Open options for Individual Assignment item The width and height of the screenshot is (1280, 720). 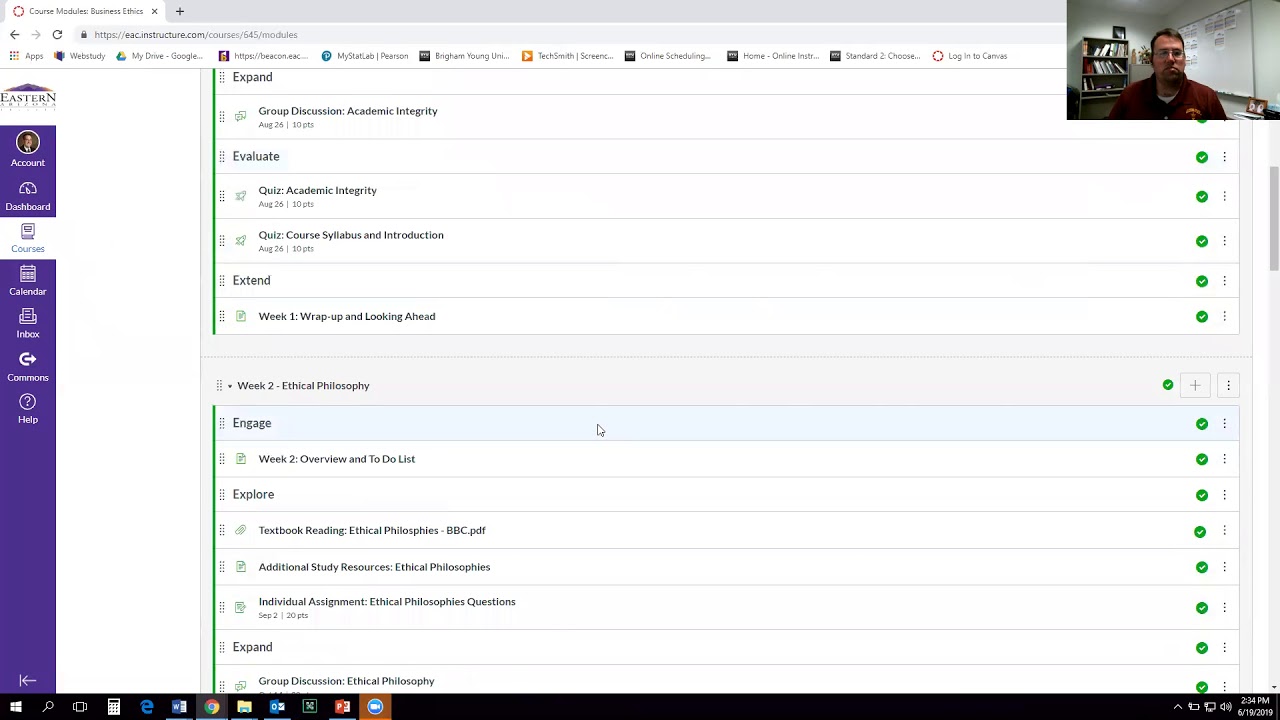pos(1224,608)
